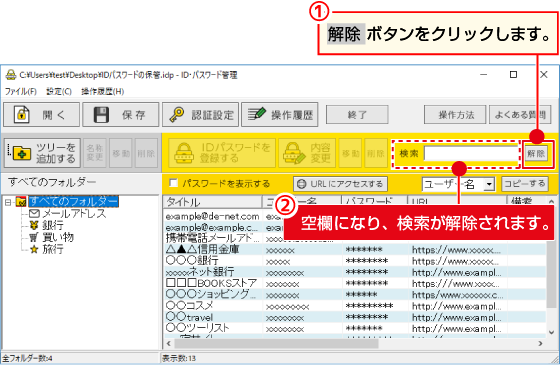Select the 買い物 shopping cart folder
This screenshot has height=366, width=560.
click(51, 237)
